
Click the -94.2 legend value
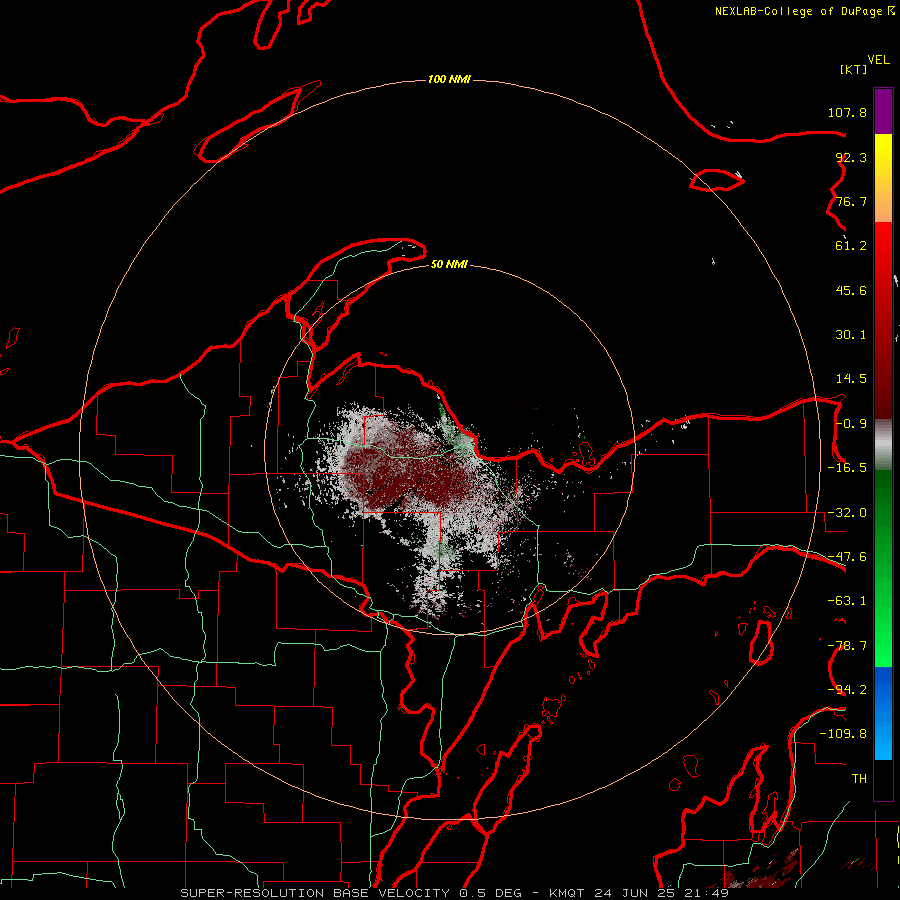pyautogui.click(x=847, y=690)
